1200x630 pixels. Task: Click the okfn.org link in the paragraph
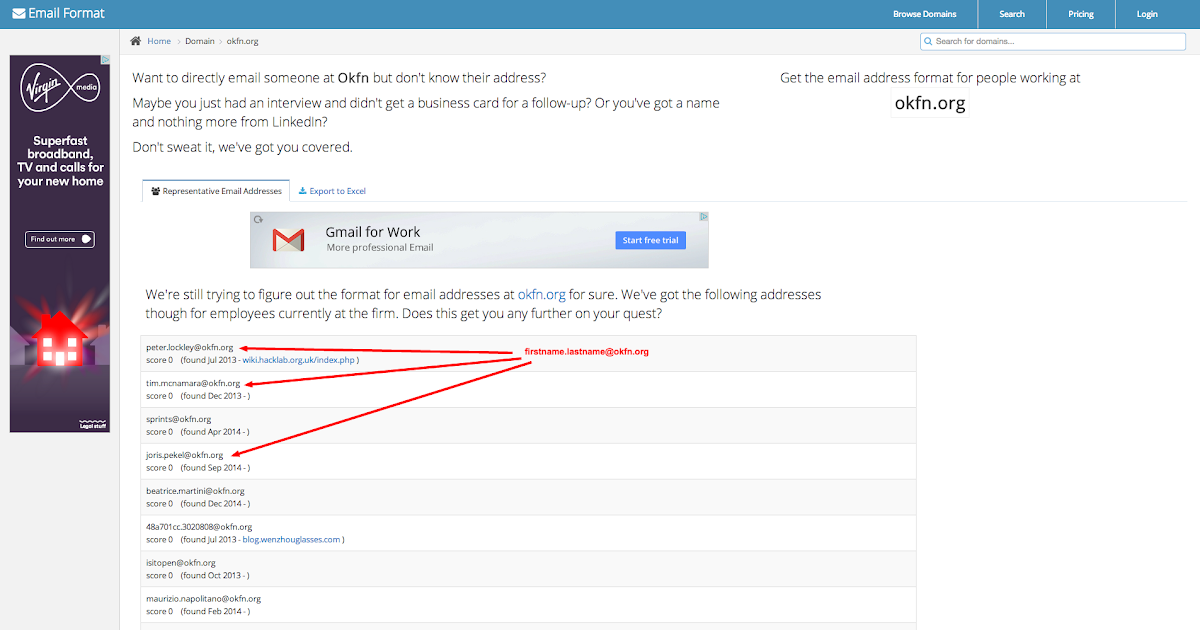pyautogui.click(x=541, y=295)
